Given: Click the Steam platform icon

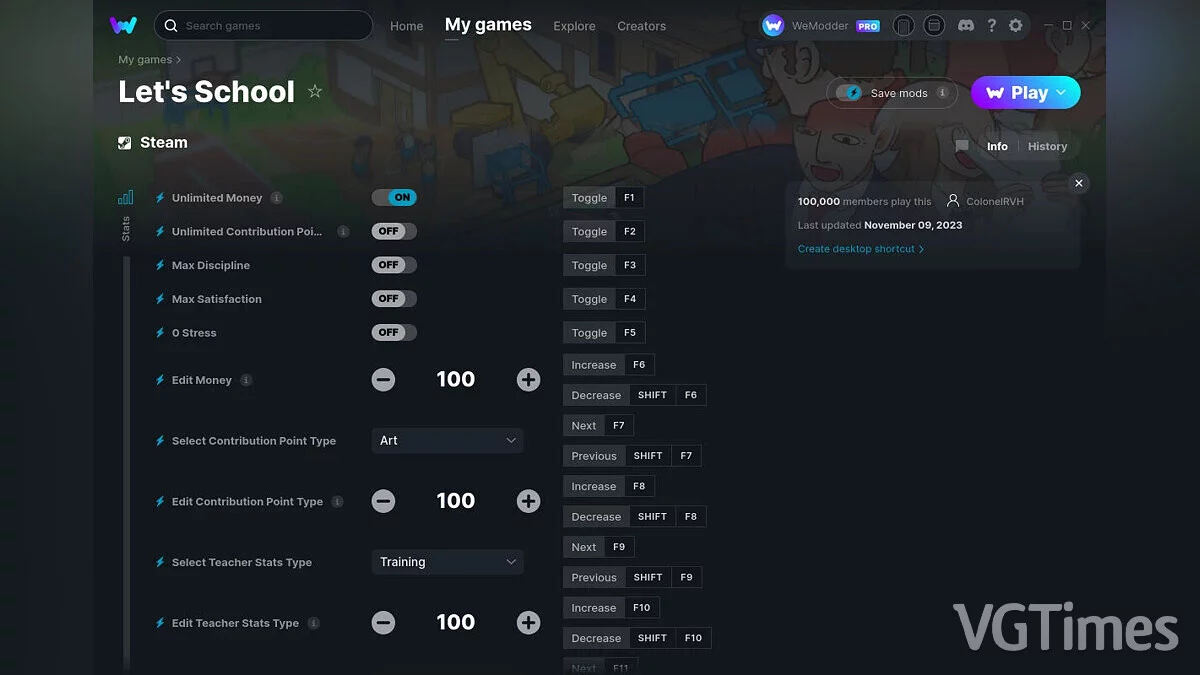Looking at the screenshot, I should click(125, 142).
